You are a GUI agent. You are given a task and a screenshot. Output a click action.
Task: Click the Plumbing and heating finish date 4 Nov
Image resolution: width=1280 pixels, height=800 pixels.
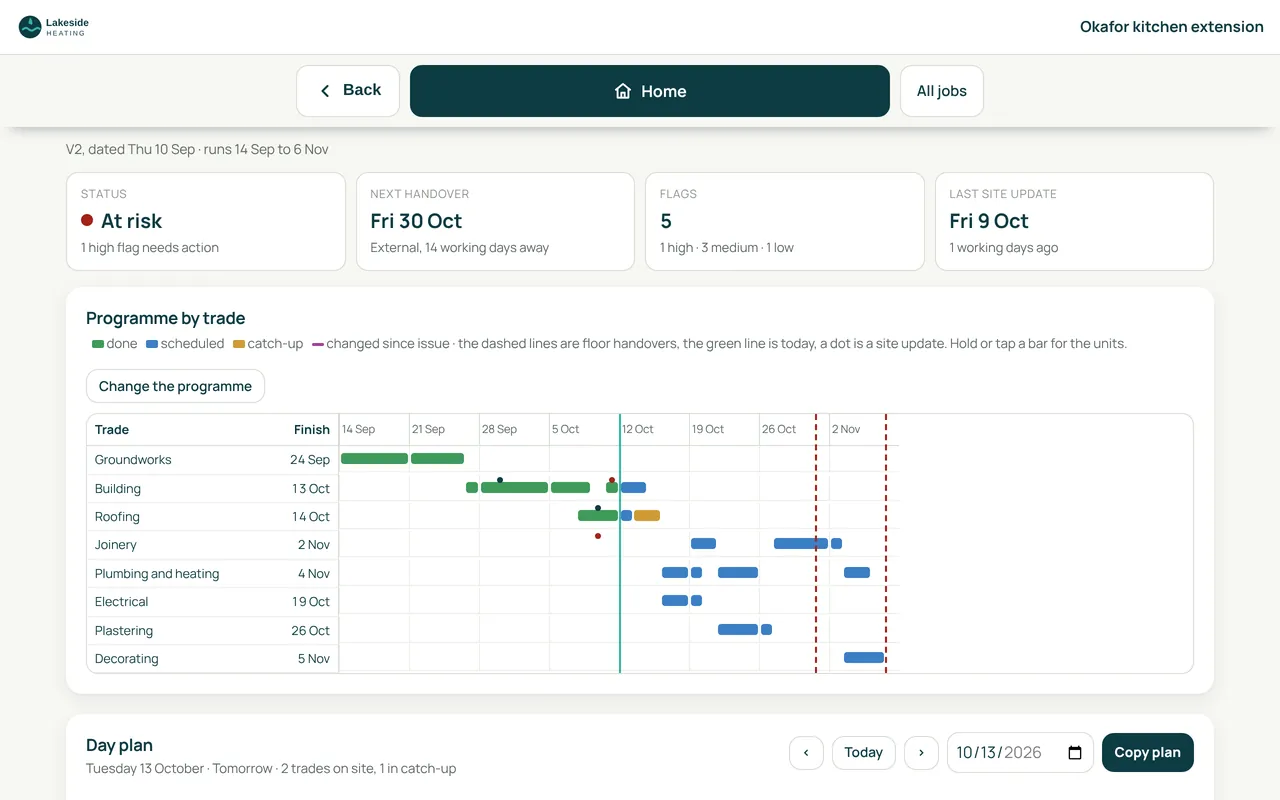(314, 574)
